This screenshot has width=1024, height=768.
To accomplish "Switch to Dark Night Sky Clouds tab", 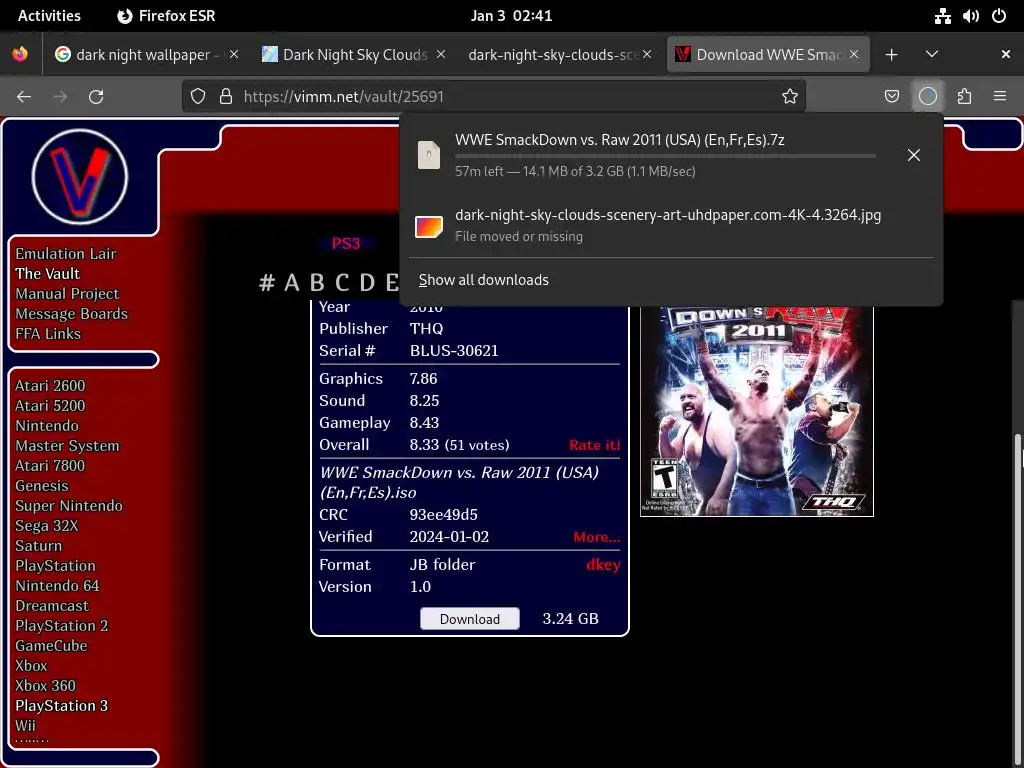I will pos(353,55).
